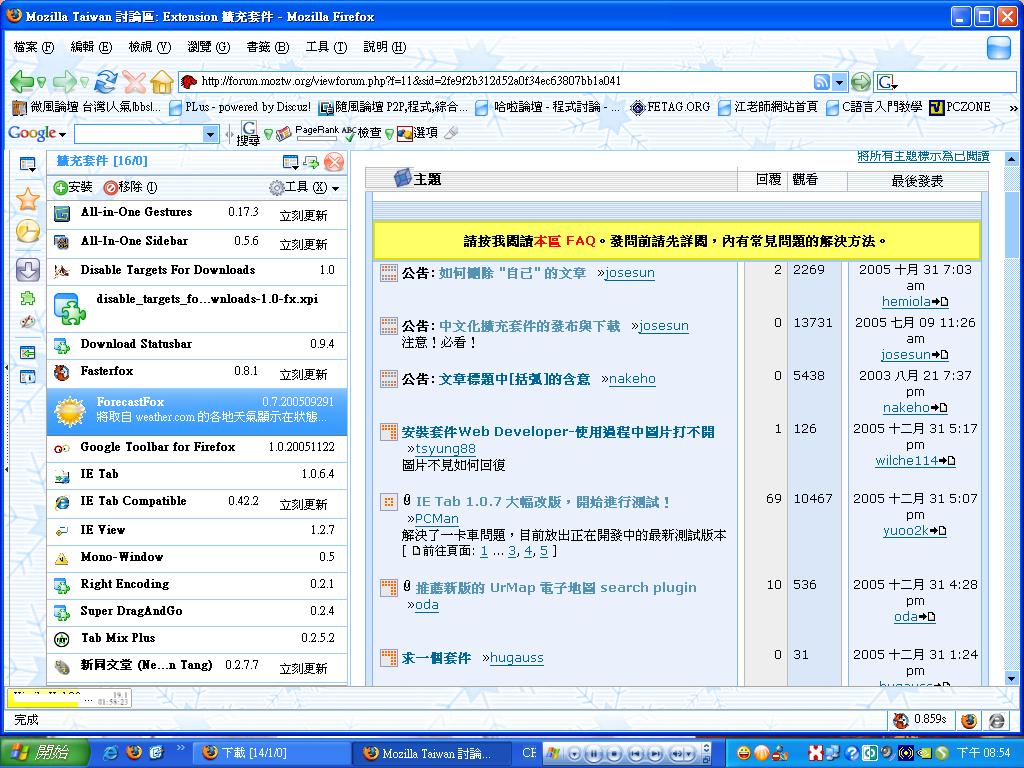Click the 檢查 spellcheck button
Screen dimensions: 1024x768
pos(363,133)
